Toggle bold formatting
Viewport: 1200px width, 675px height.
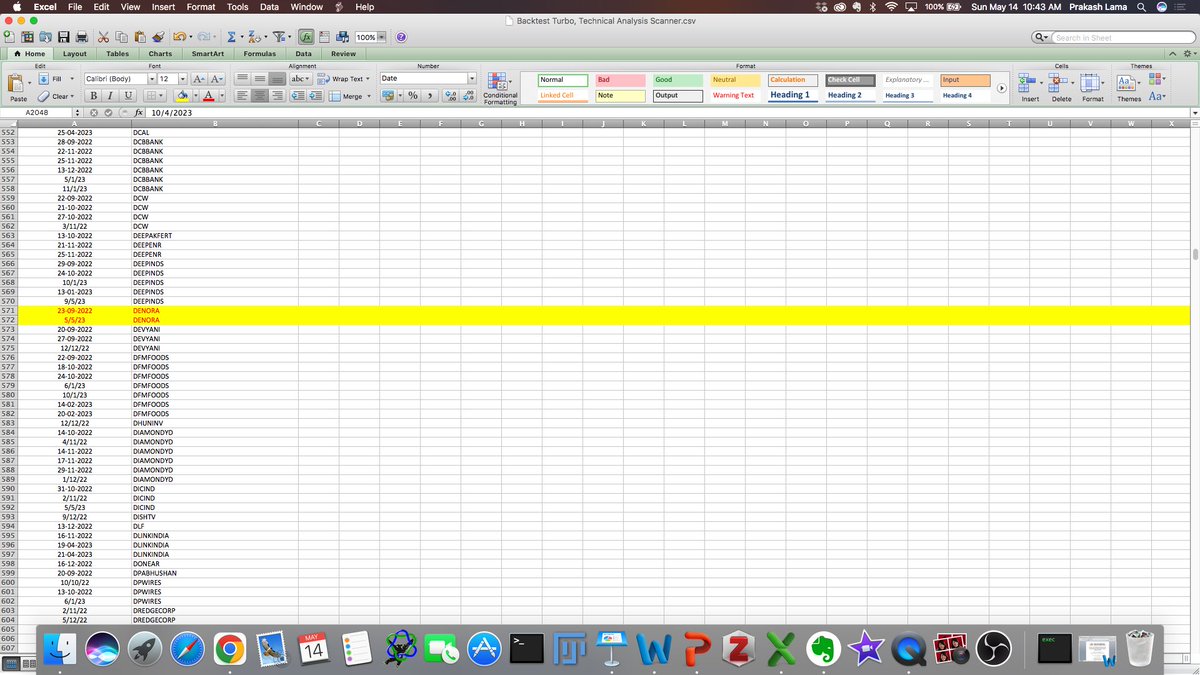coord(93,96)
